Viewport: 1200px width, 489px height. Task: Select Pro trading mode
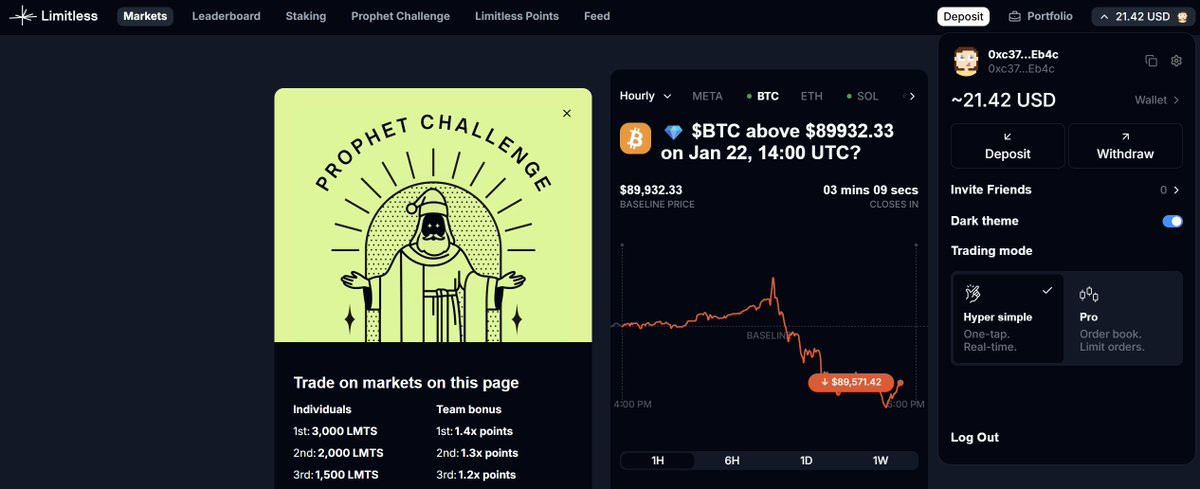[x=1123, y=318]
